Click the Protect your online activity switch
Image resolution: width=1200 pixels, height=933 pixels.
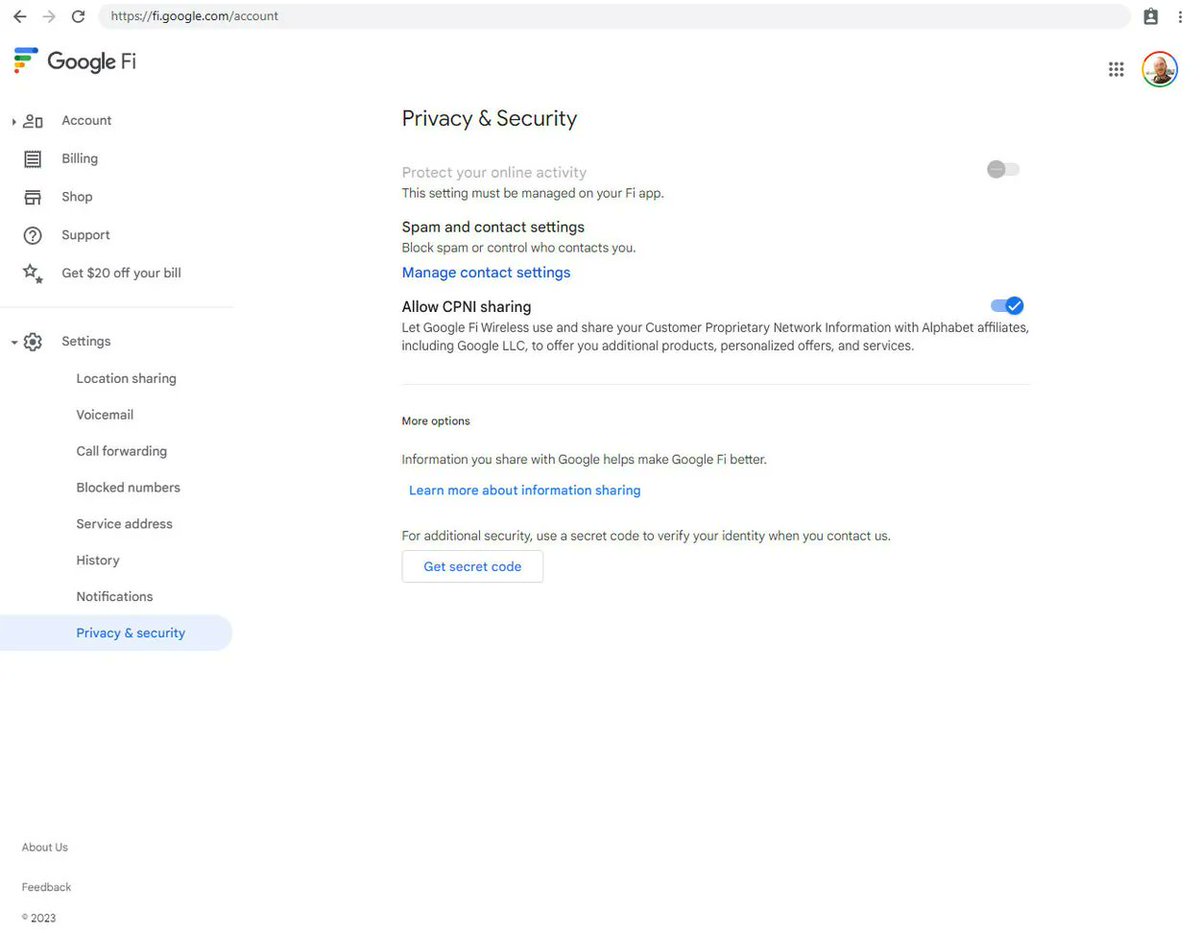click(x=1003, y=169)
